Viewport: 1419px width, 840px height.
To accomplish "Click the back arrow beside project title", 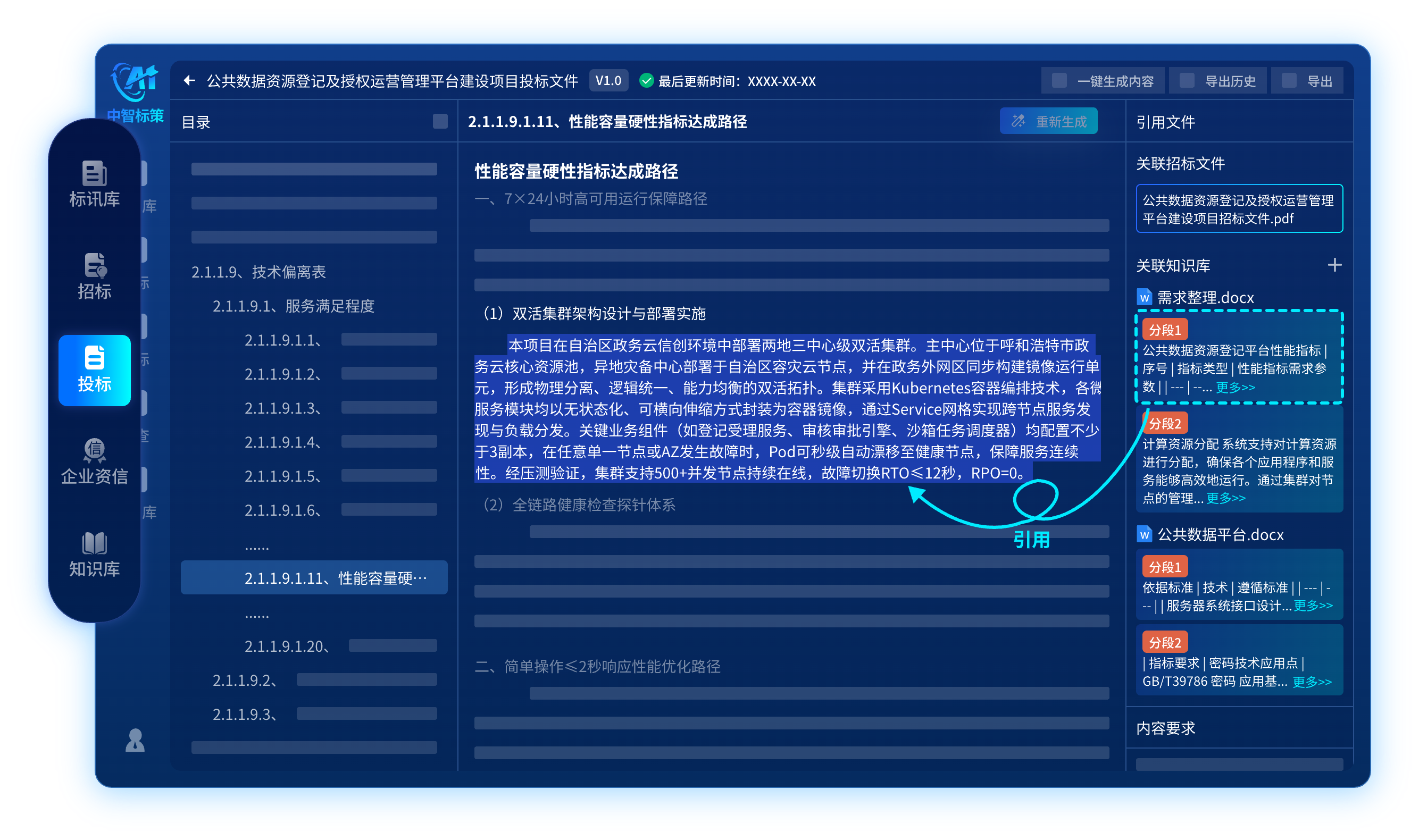I will click(190, 81).
